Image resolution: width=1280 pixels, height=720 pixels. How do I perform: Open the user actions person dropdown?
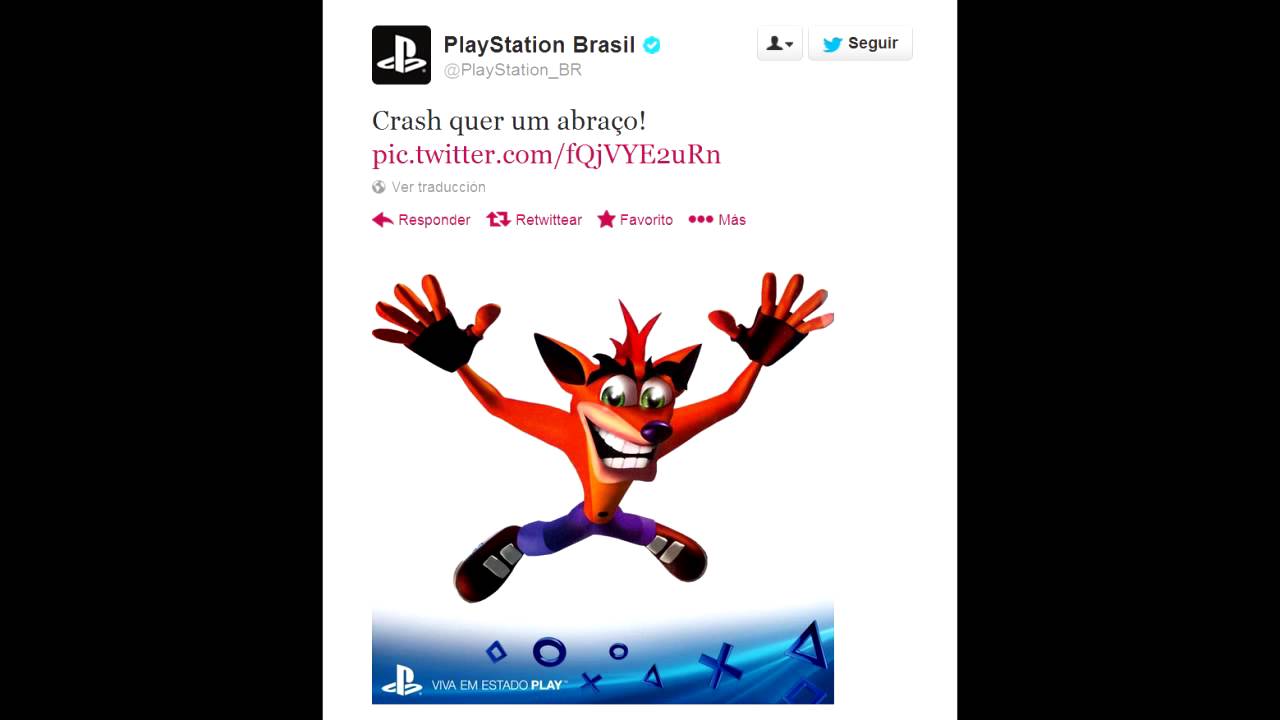(780, 44)
